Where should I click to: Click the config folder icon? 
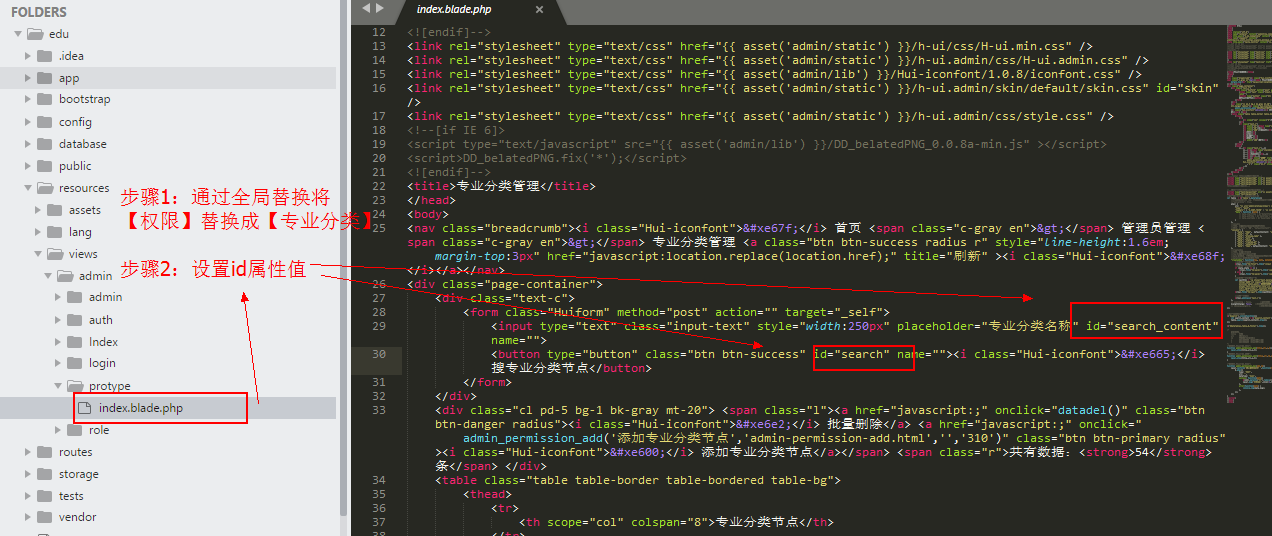tap(43, 122)
